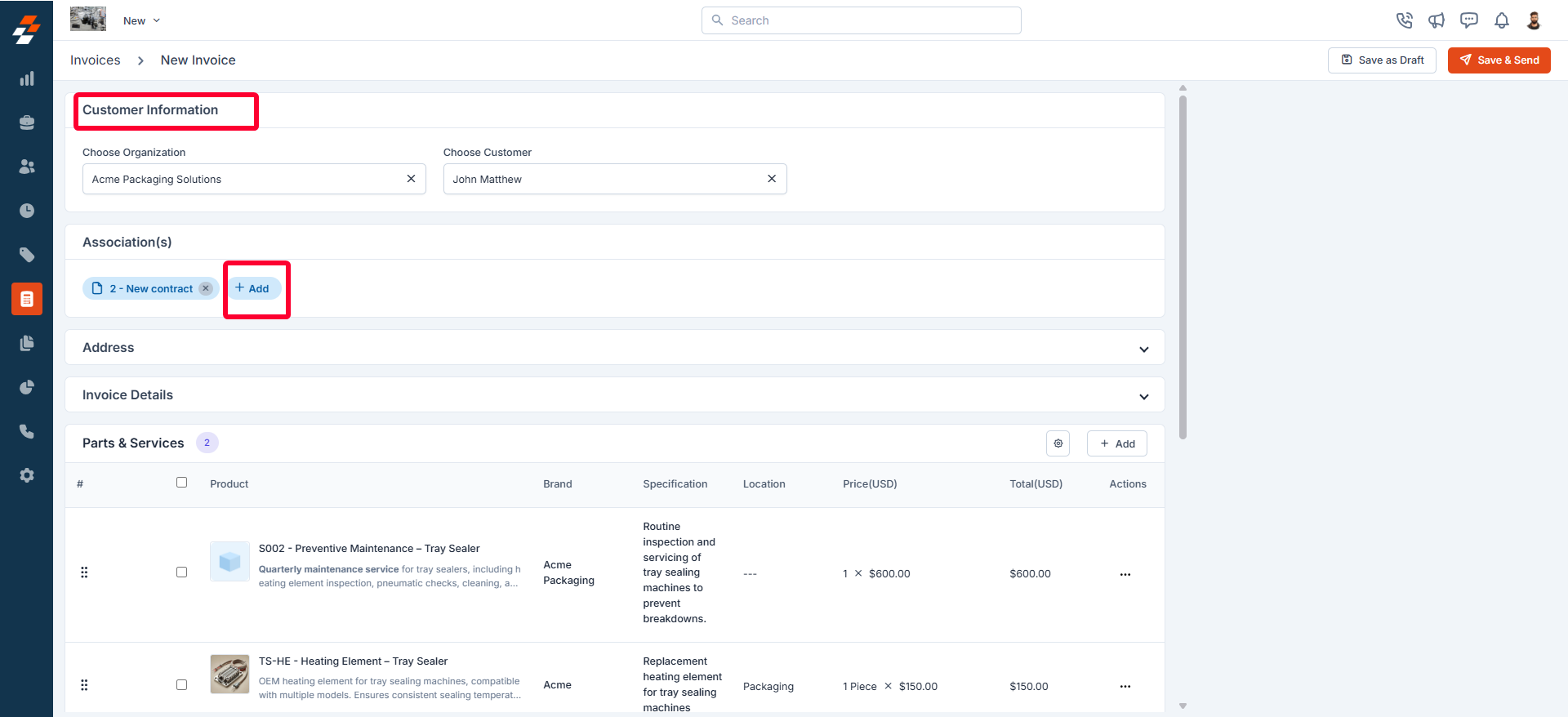This screenshot has height=717, width=1568.
Task: Click the phone call icon in header
Action: point(1405,20)
